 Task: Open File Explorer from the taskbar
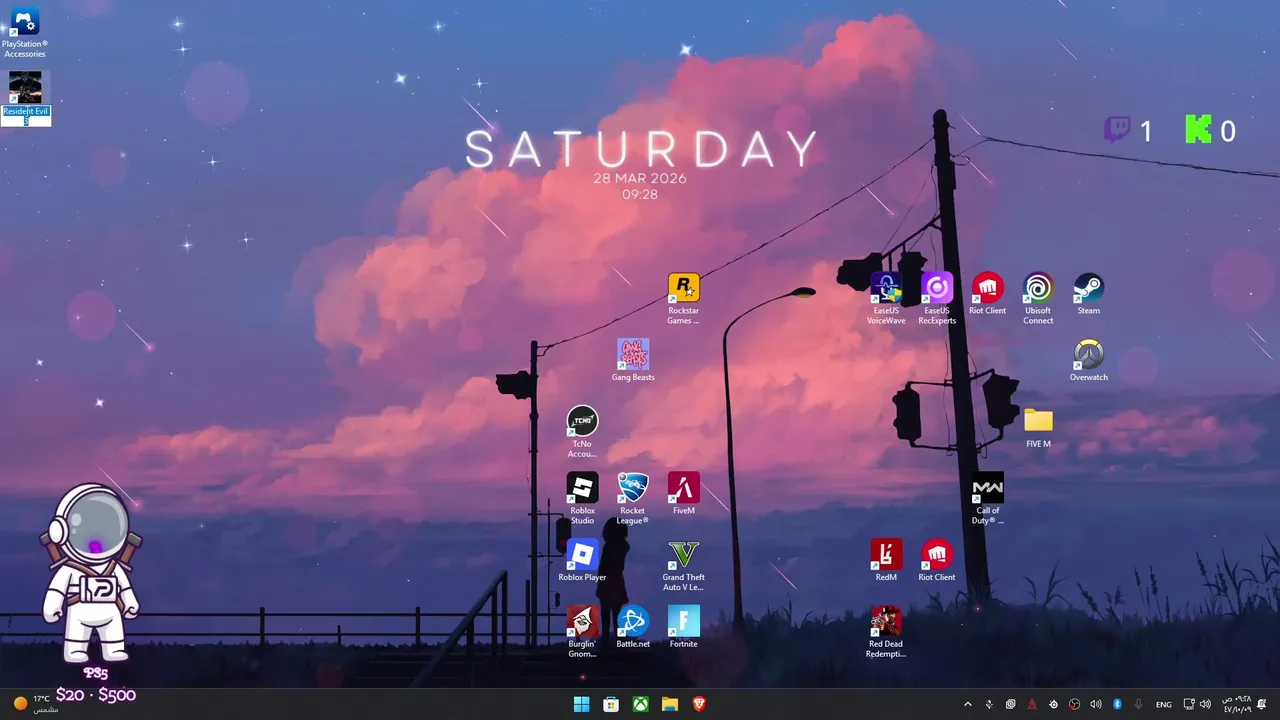click(x=670, y=704)
